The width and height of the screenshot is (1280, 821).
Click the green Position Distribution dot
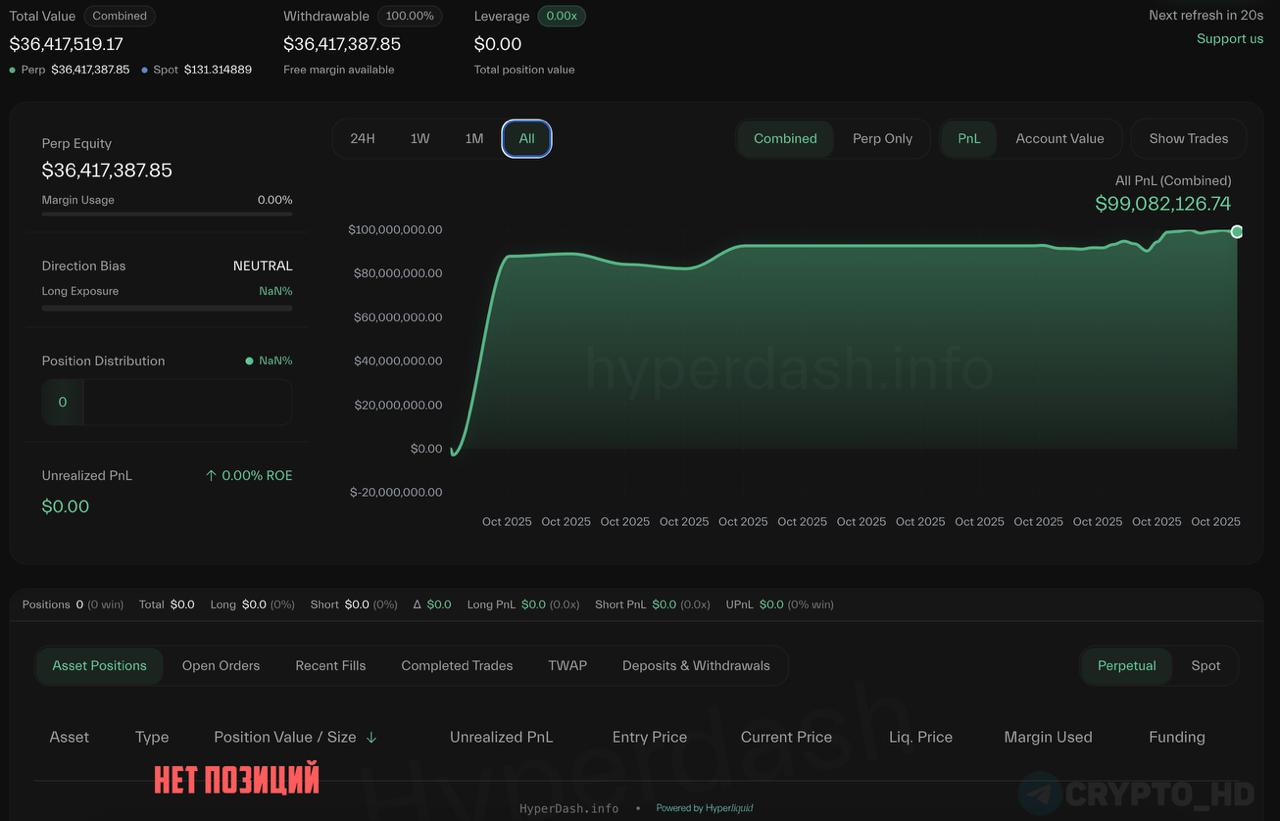(x=249, y=361)
